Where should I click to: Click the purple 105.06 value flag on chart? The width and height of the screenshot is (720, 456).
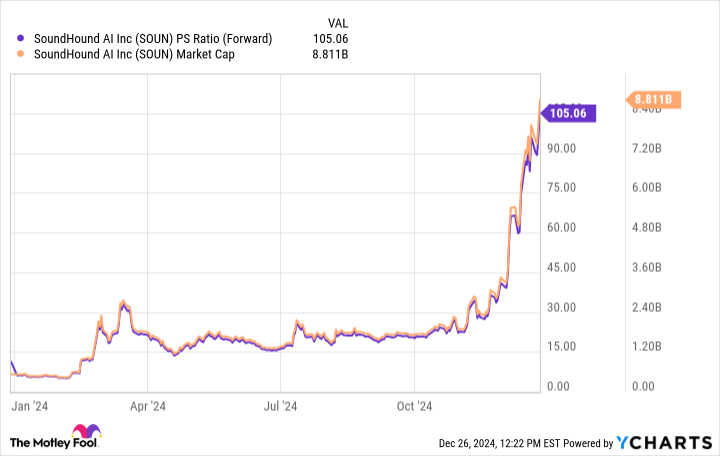coord(568,113)
